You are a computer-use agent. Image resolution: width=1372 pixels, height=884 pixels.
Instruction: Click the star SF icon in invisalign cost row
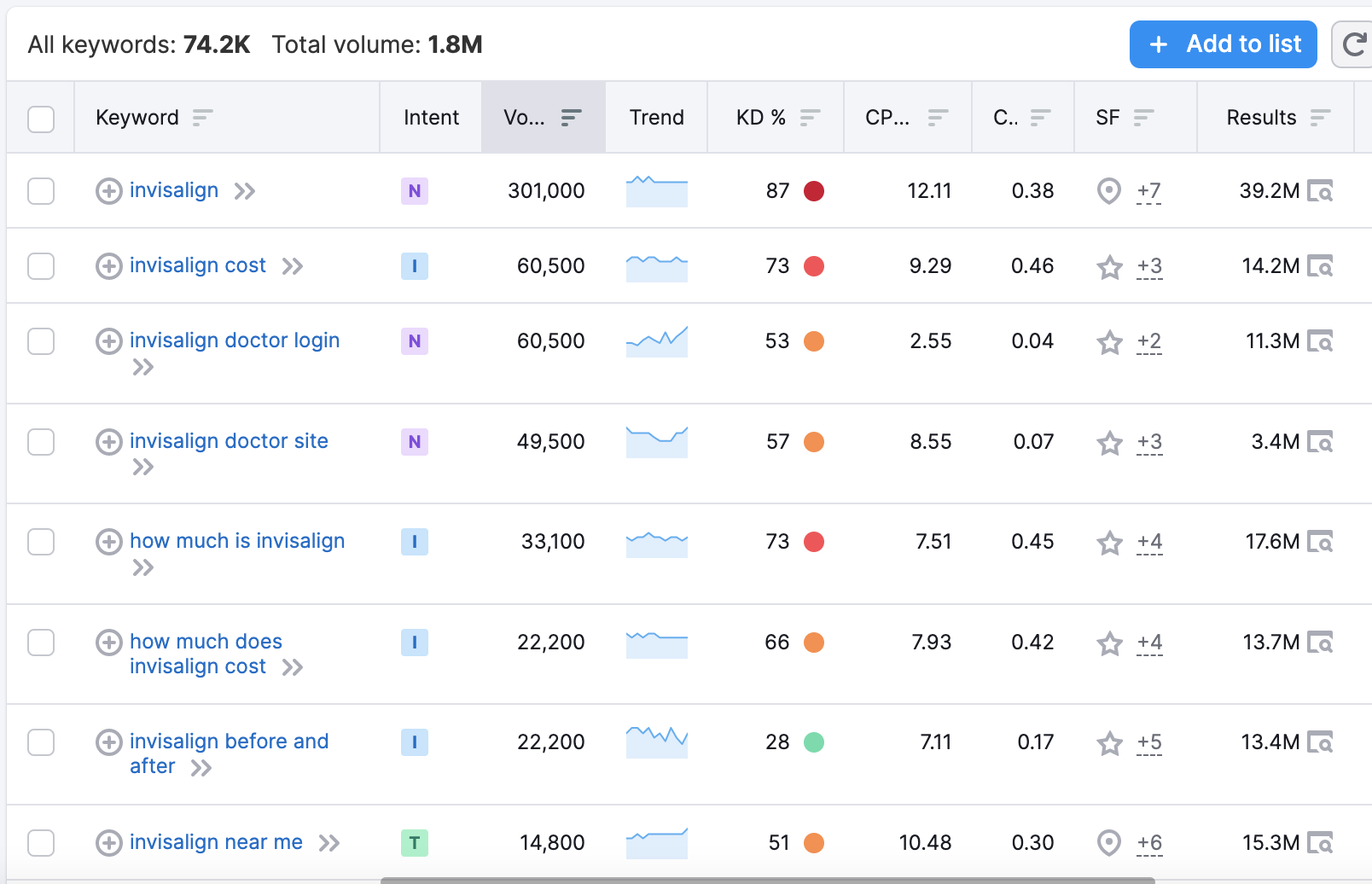point(1109,267)
